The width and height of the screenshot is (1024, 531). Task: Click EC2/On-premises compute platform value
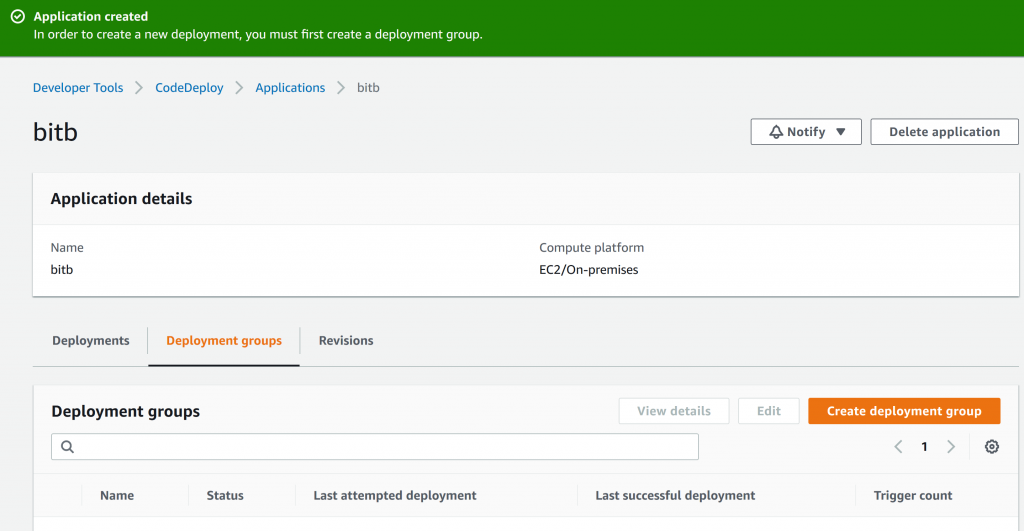click(x=588, y=270)
